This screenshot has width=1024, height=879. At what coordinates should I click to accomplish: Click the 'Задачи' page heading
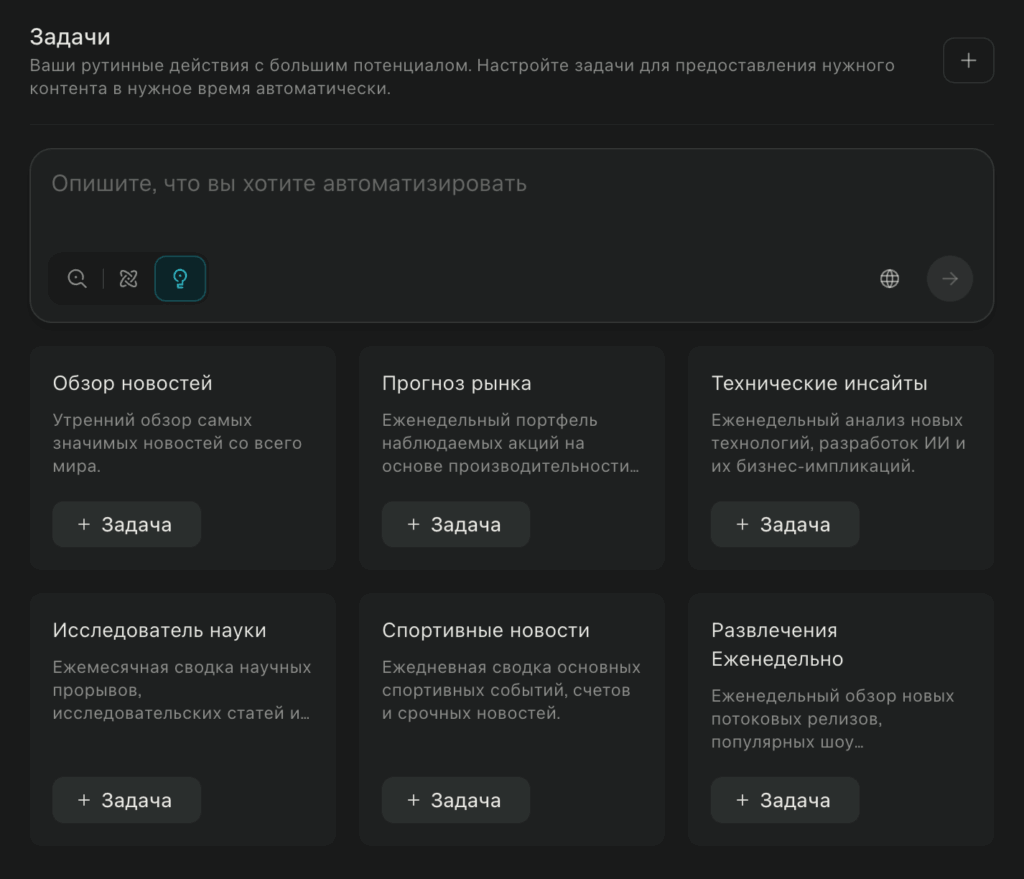pos(70,37)
